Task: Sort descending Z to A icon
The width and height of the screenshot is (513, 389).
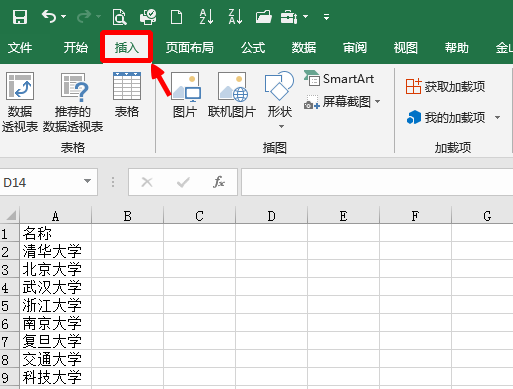Action: 235,17
